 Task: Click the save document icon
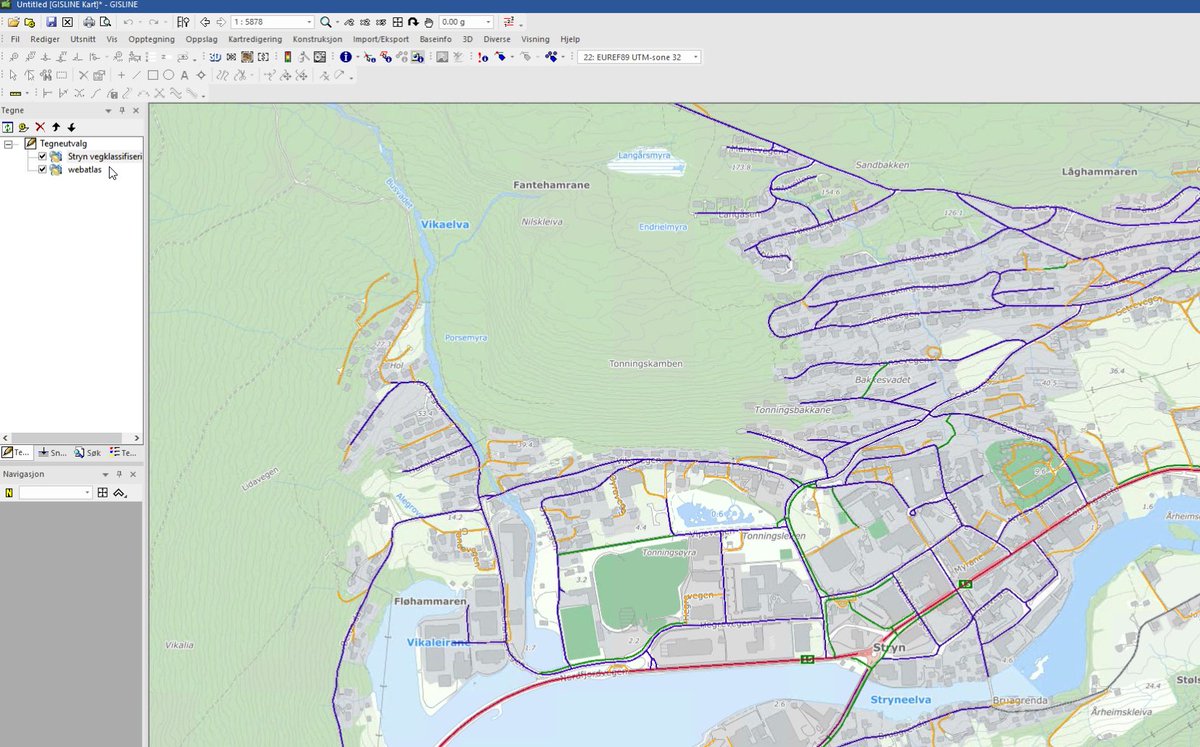52,21
